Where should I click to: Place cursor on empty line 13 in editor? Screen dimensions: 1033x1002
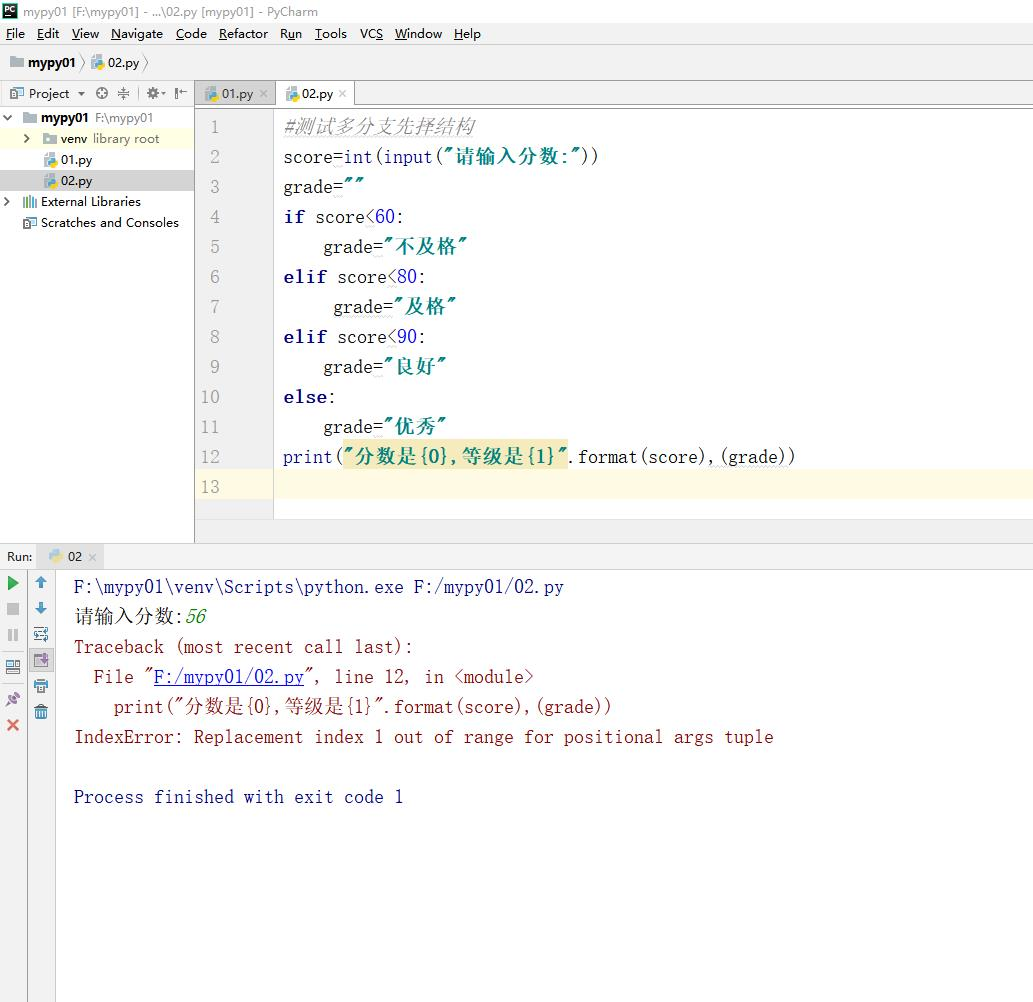coord(652,486)
